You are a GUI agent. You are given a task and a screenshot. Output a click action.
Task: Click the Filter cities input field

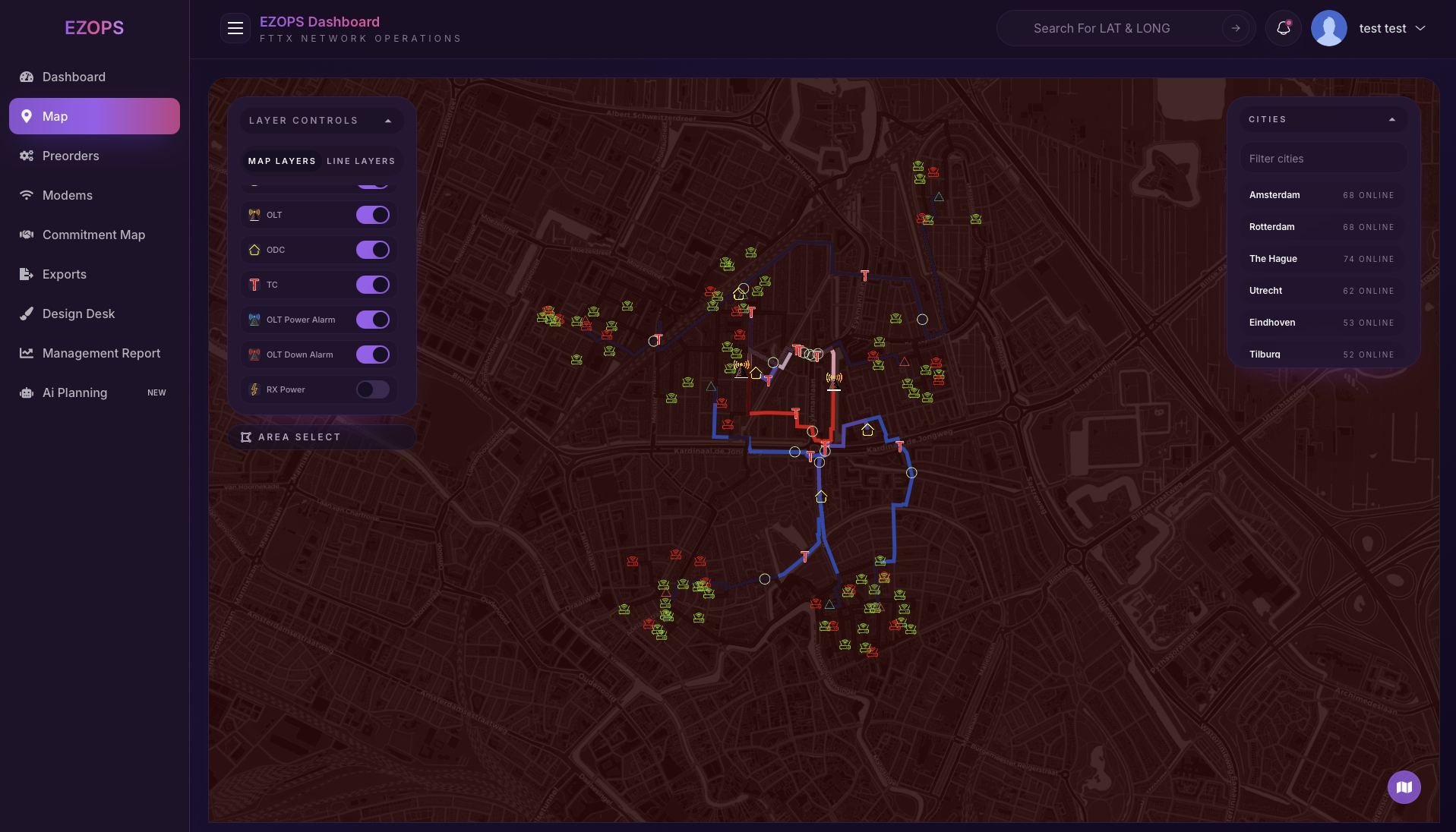1322,158
